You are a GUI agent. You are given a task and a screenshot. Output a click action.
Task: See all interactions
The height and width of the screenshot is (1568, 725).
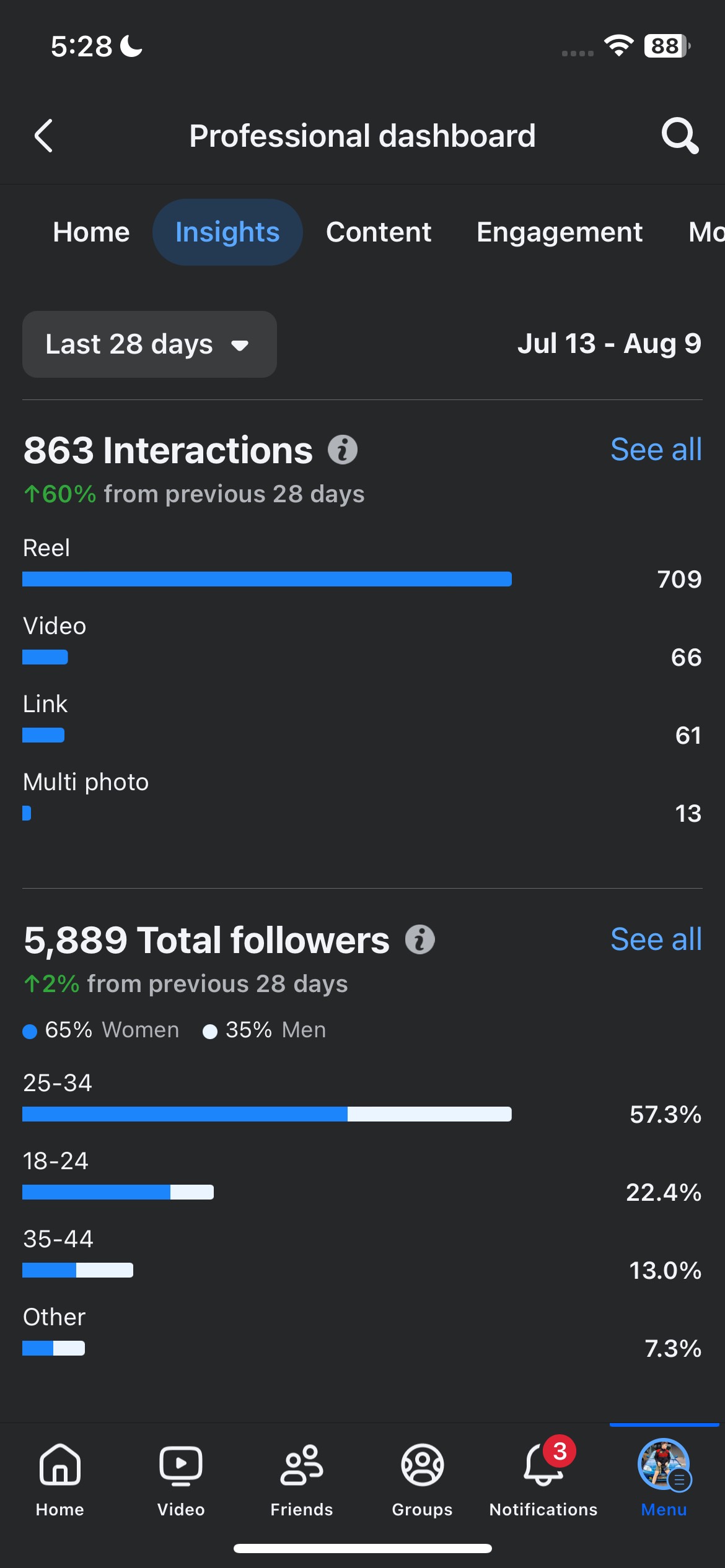point(656,450)
